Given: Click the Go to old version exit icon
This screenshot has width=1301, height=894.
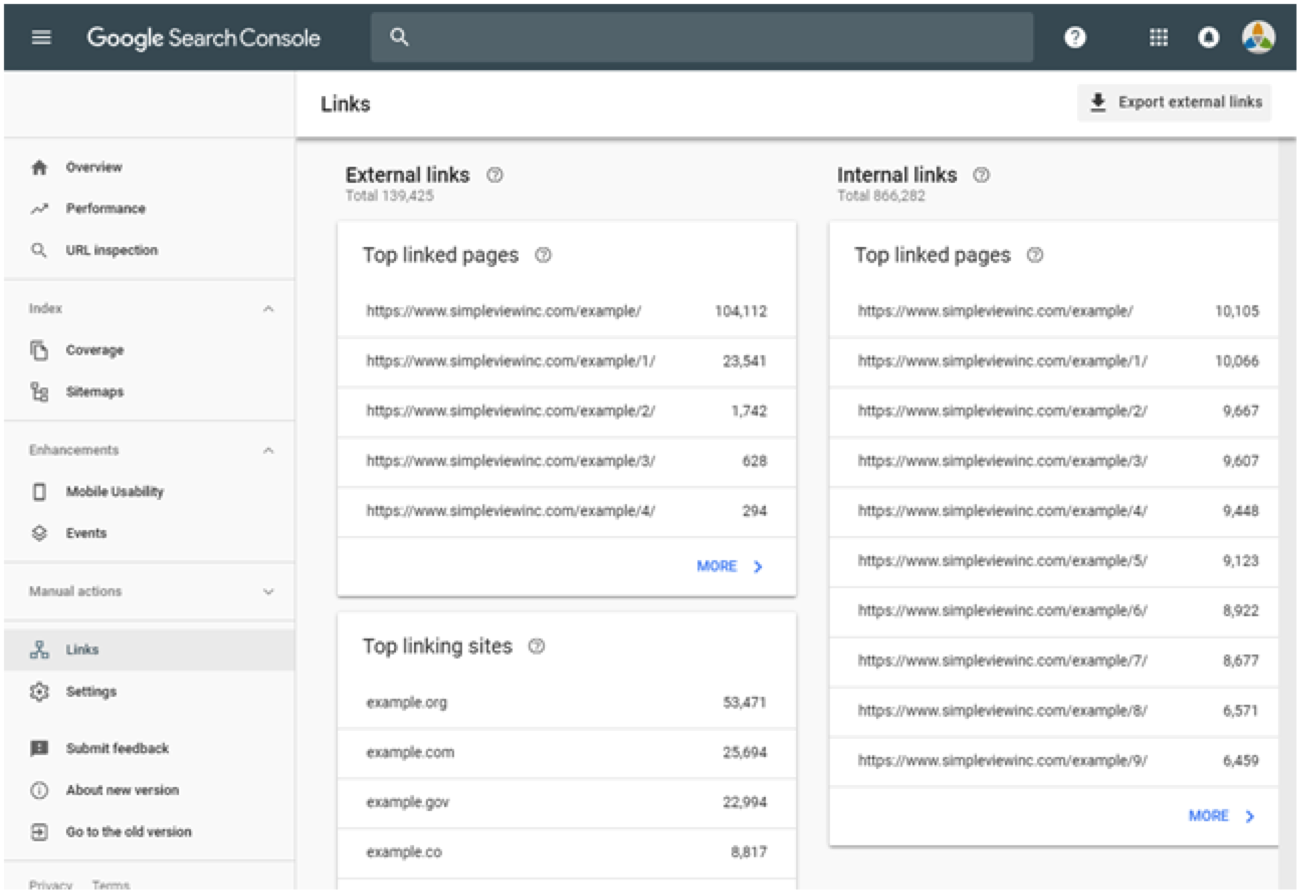Looking at the screenshot, I should (x=39, y=831).
